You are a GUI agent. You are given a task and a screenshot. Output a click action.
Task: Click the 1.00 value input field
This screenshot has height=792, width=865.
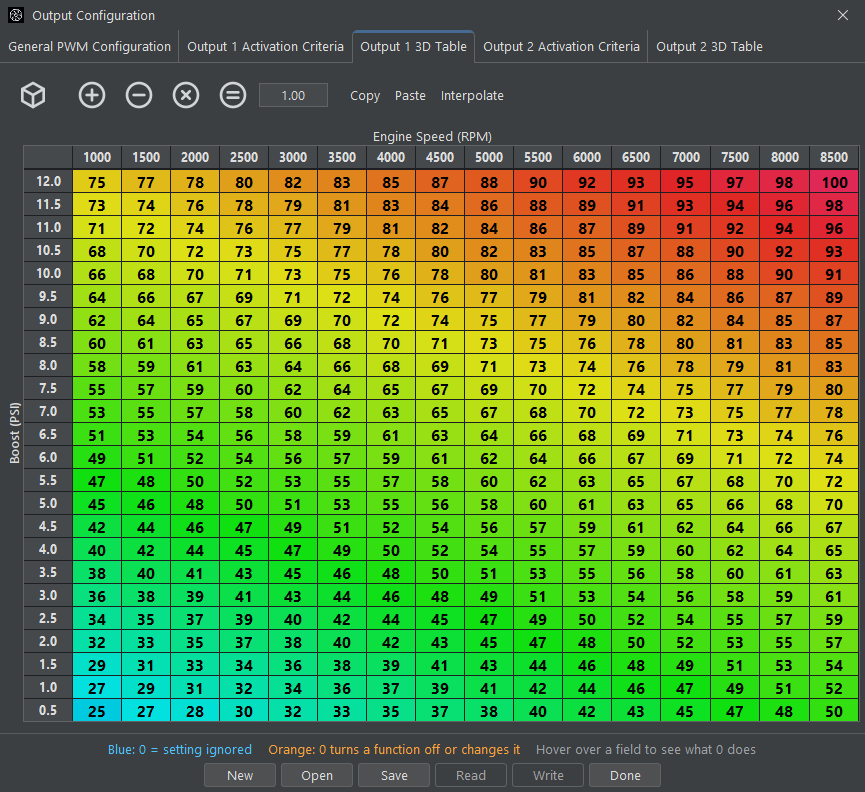point(293,95)
